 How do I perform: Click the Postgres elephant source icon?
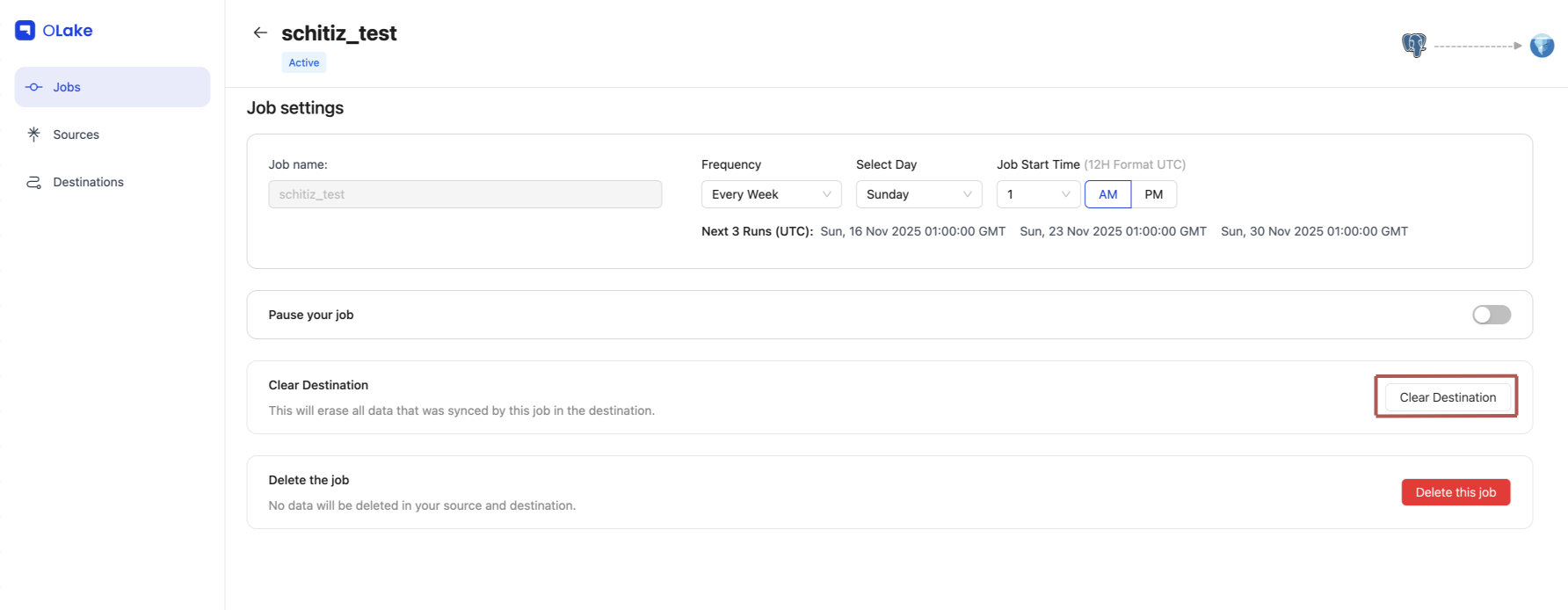coord(1413,45)
